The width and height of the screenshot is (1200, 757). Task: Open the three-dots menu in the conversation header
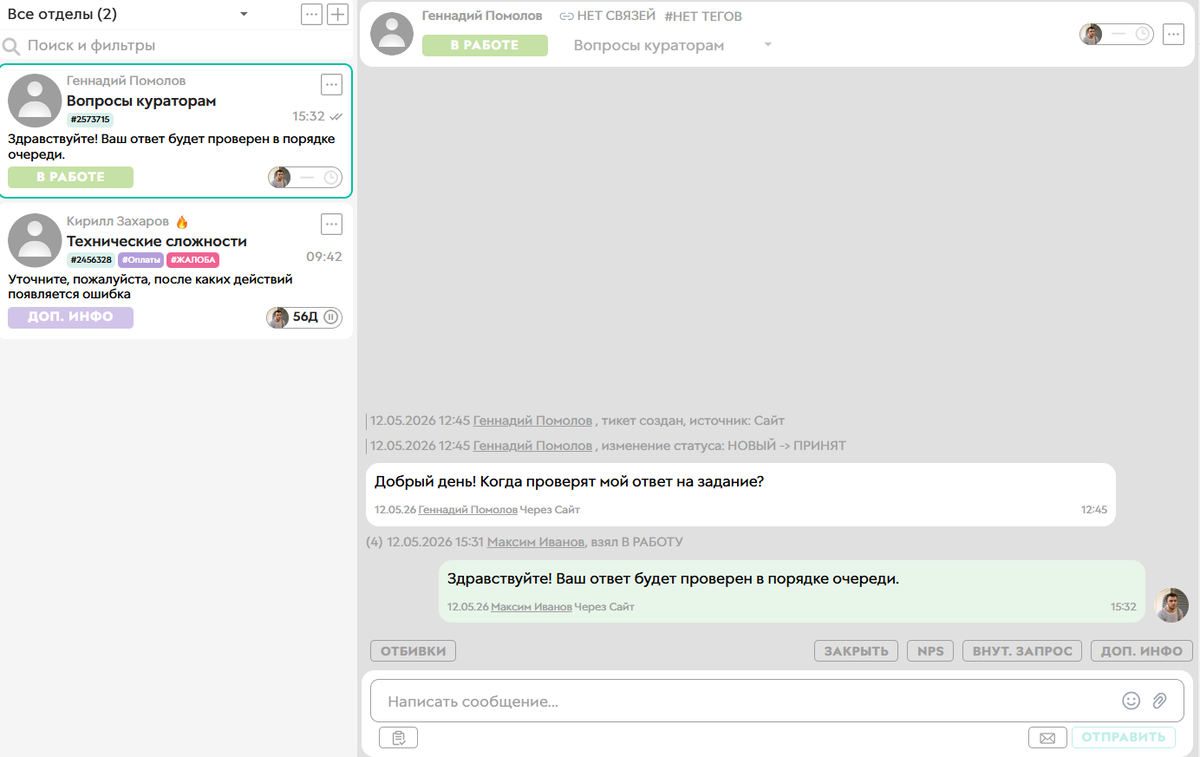click(x=1174, y=34)
